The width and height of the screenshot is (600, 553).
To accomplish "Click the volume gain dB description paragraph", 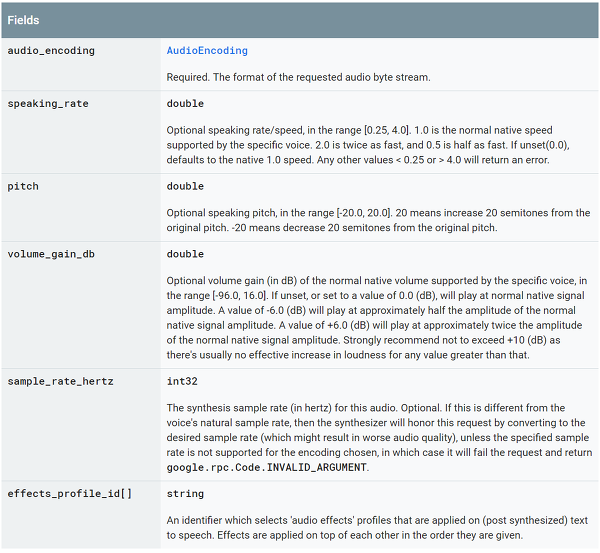I will pyautogui.click(x=377, y=318).
